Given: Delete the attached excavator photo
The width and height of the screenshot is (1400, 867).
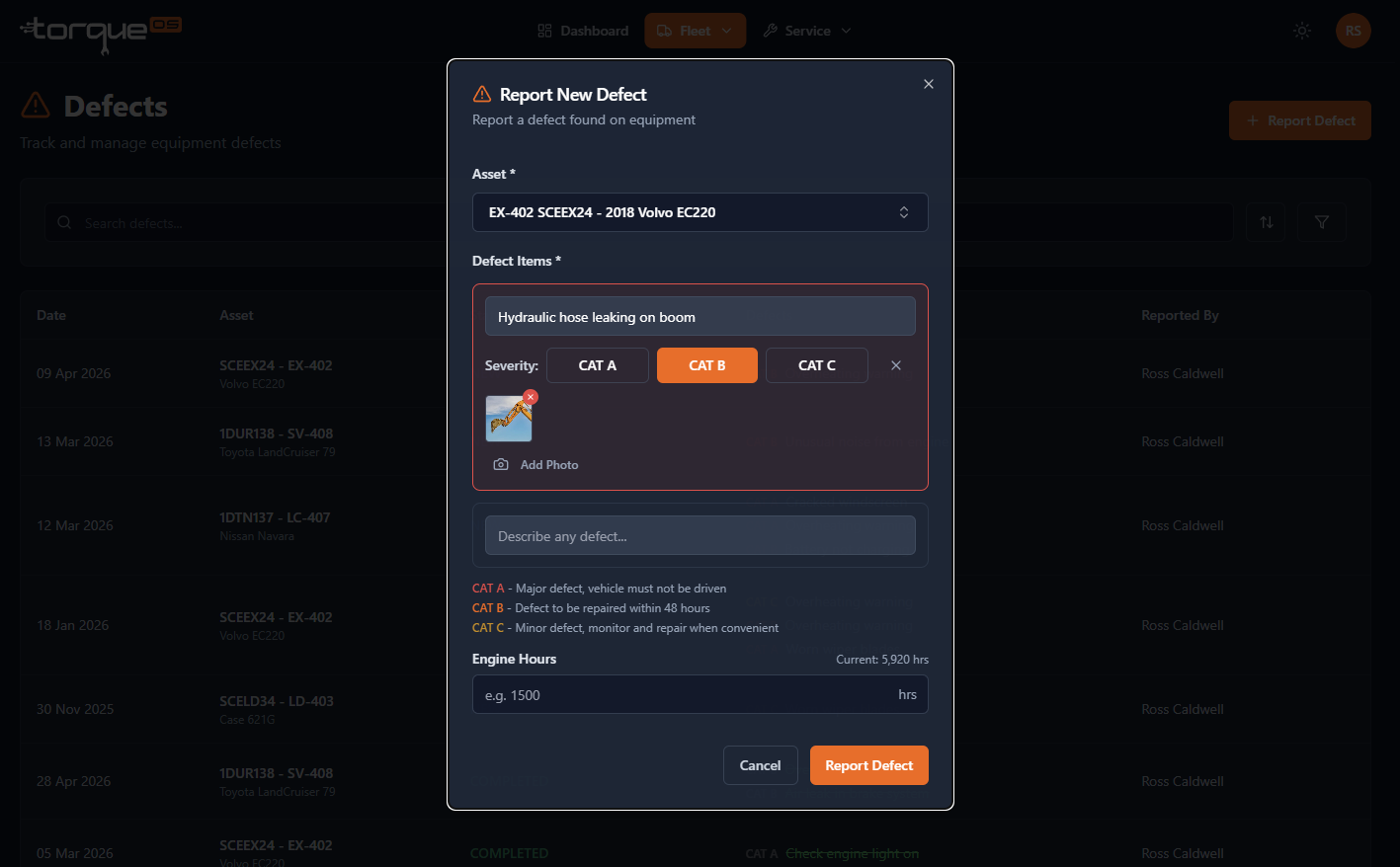Looking at the screenshot, I should [531, 397].
